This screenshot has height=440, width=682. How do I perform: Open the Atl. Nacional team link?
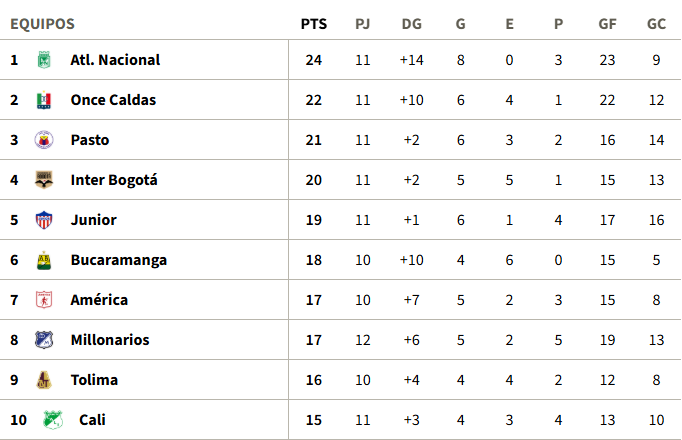(x=115, y=60)
